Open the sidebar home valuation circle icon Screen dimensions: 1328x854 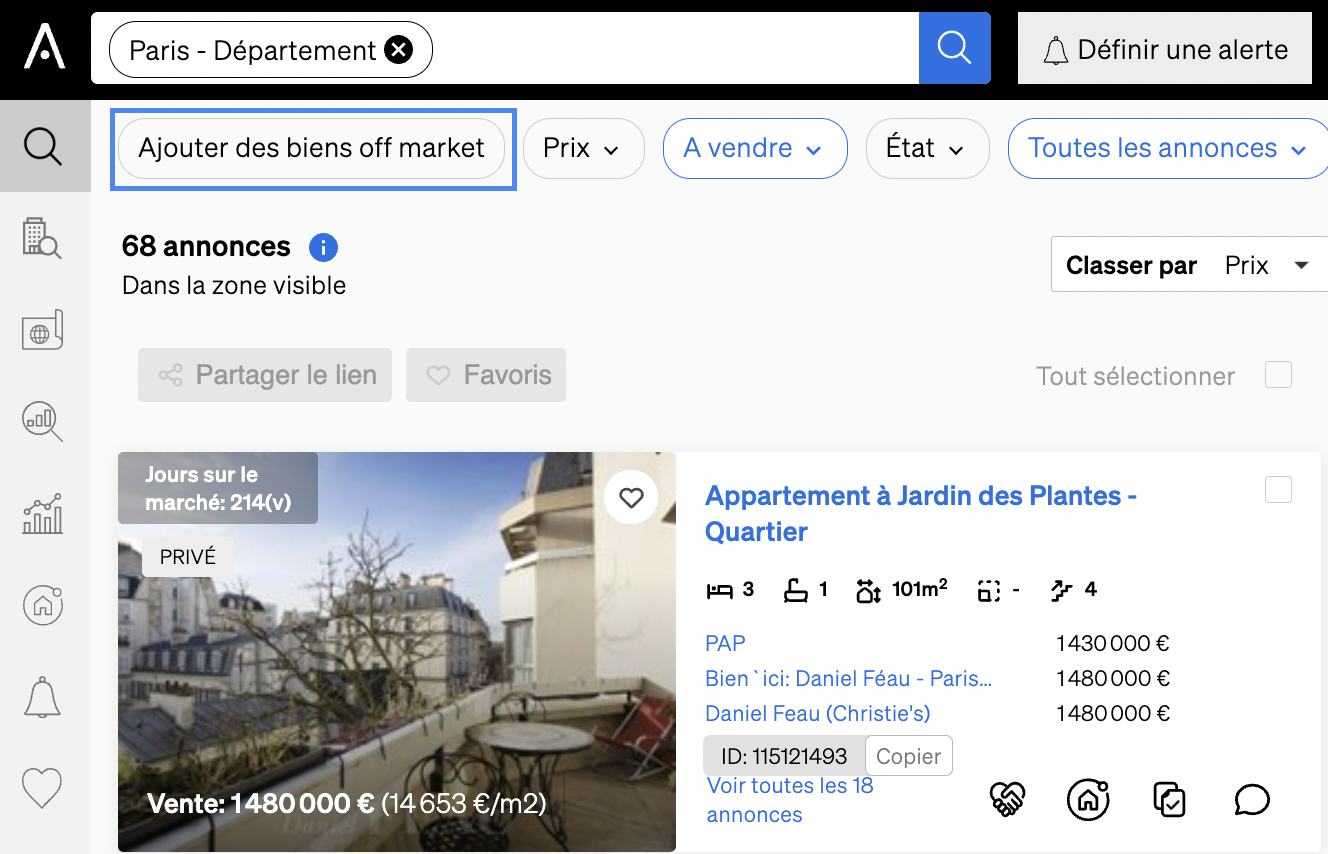click(x=43, y=605)
